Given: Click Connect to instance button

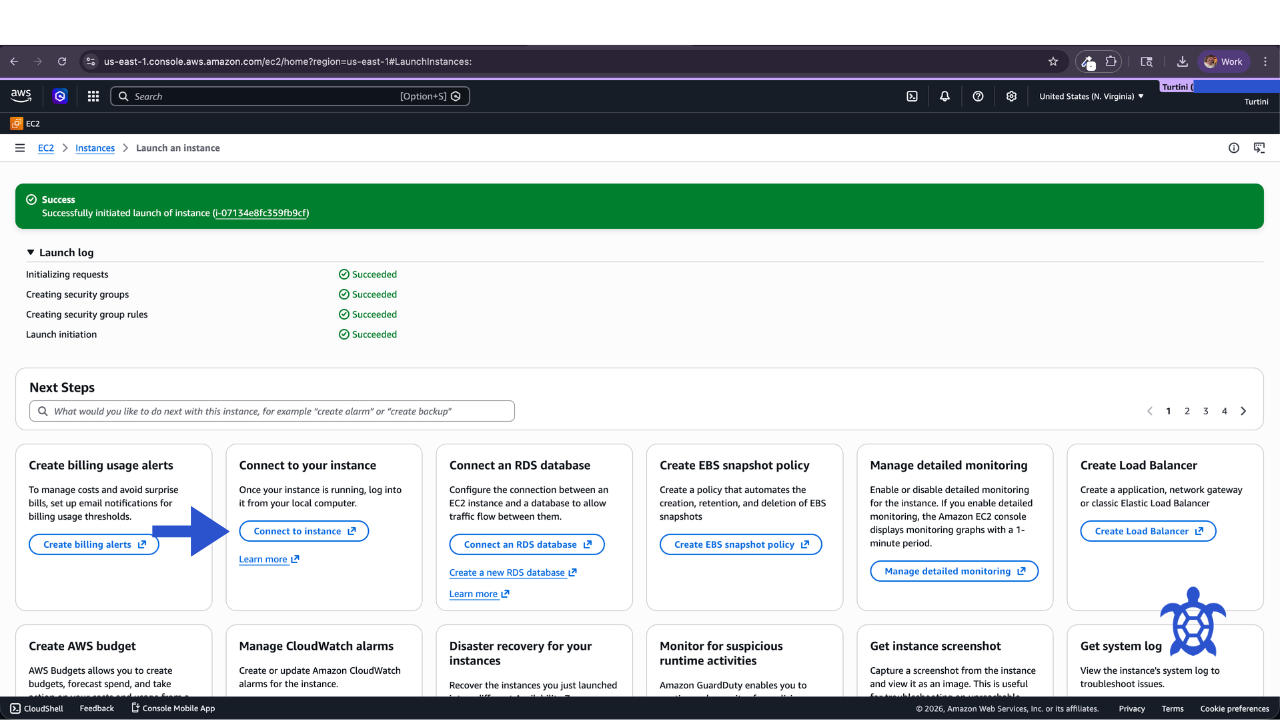Looking at the screenshot, I should tap(304, 531).
